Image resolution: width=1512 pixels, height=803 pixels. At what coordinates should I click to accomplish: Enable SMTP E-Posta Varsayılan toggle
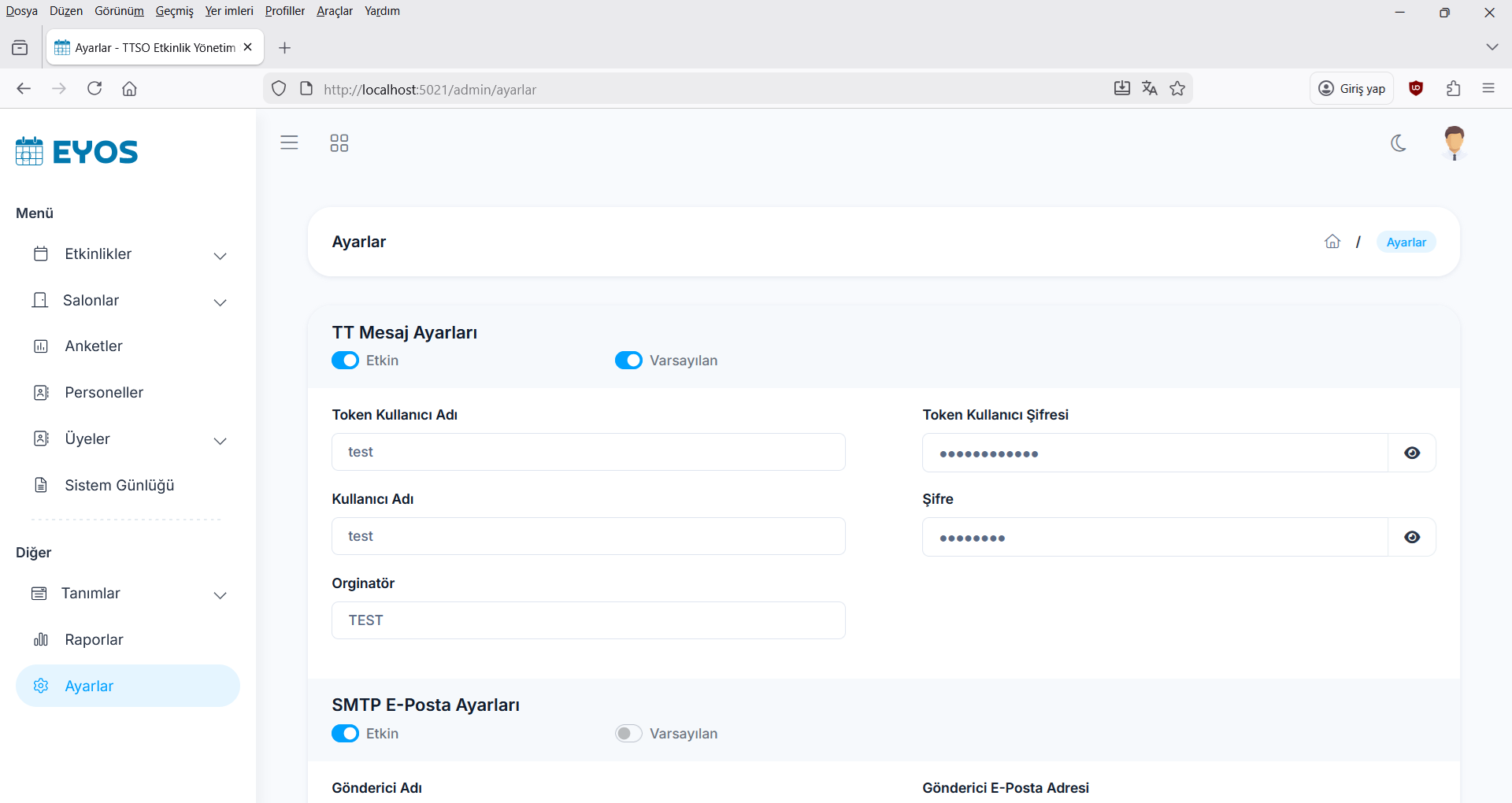pyautogui.click(x=628, y=734)
